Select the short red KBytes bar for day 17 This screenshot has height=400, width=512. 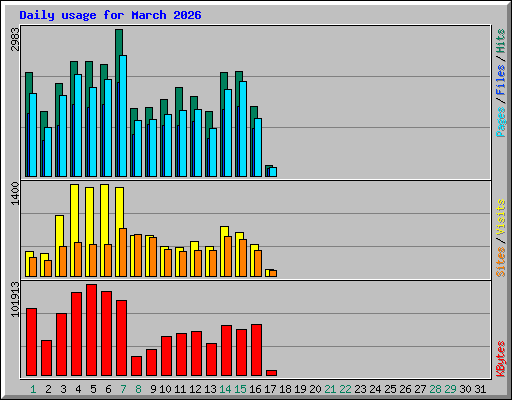tap(272, 373)
